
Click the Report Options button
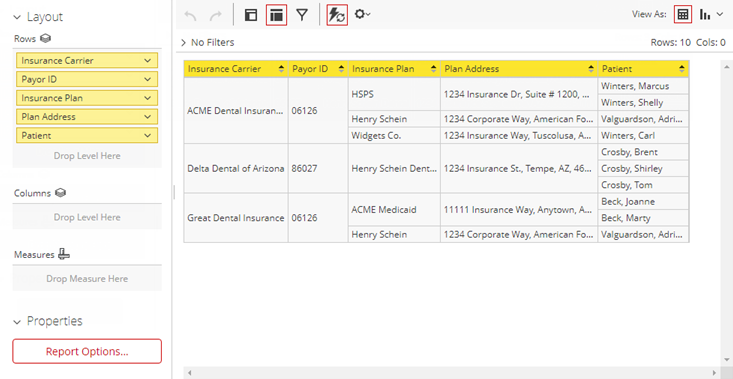point(87,351)
